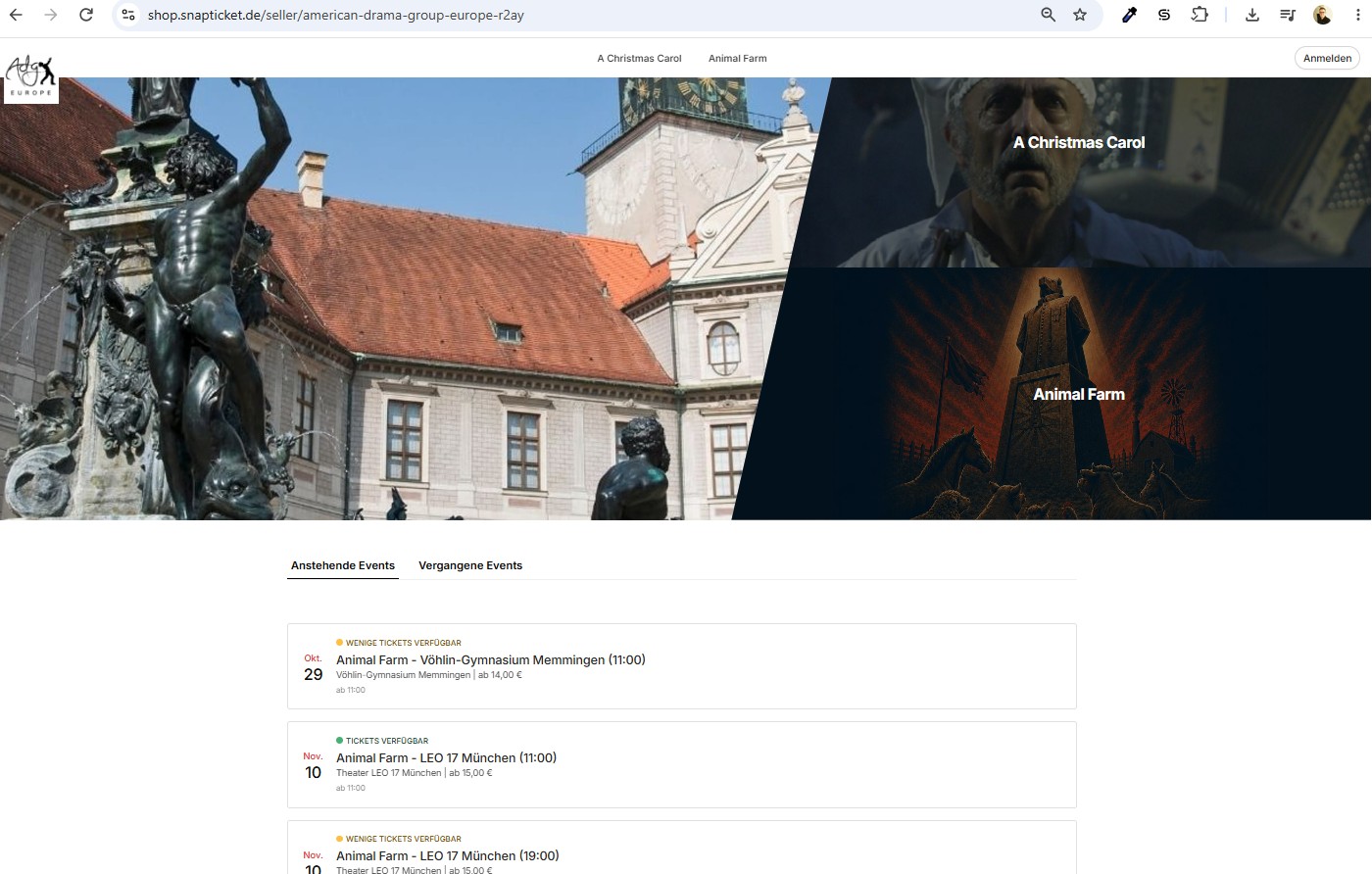Open the zoom magnifier in address bar

click(1049, 15)
